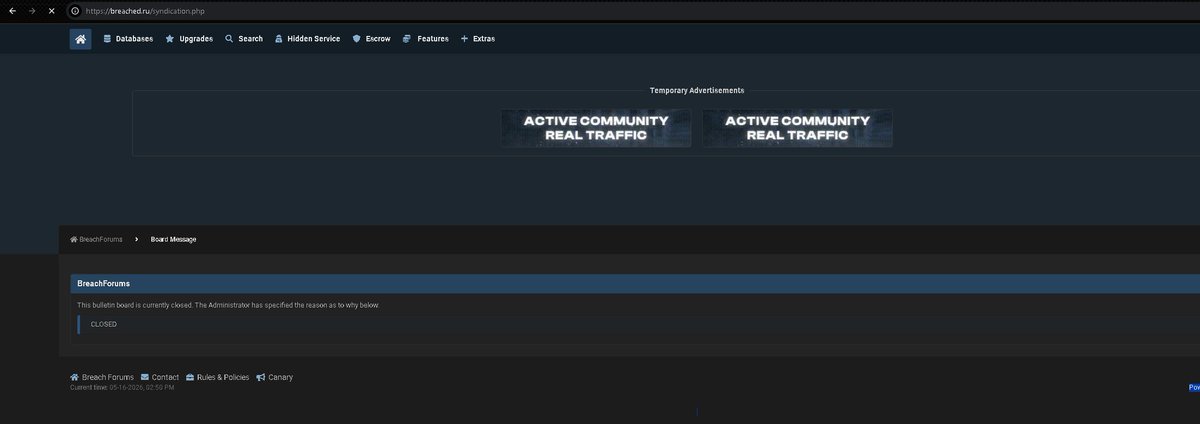The image size is (1200, 424).
Task: Open the site info icon in address bar
Action: tap(75, 10)
